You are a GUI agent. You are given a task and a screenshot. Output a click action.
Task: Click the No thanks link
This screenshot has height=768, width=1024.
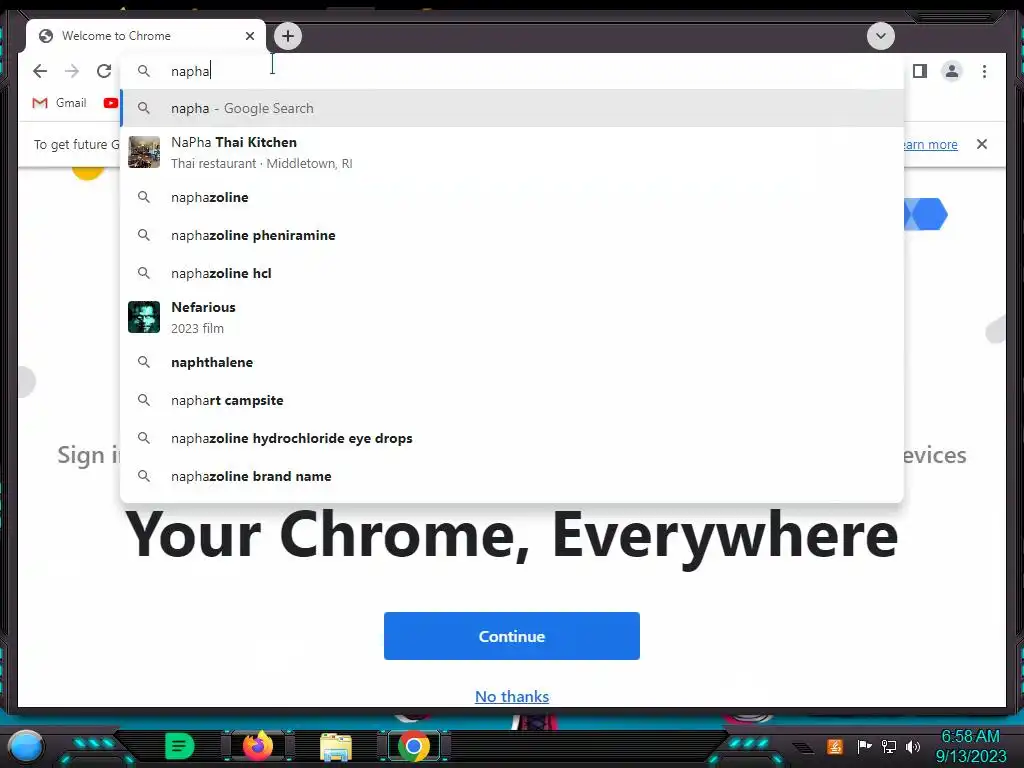pos(512,697)
